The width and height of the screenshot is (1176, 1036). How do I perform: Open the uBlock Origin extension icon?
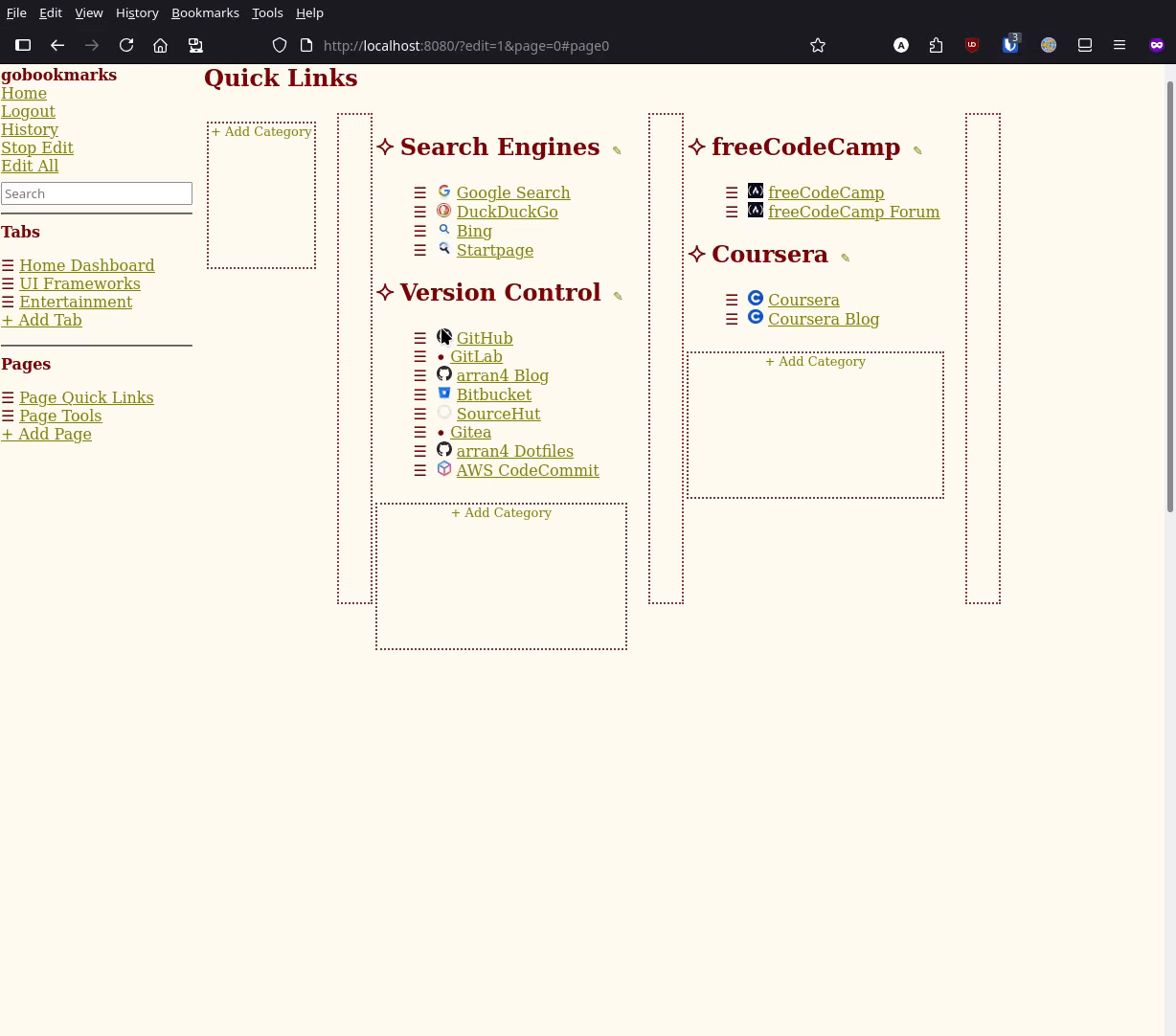point(972,45)
